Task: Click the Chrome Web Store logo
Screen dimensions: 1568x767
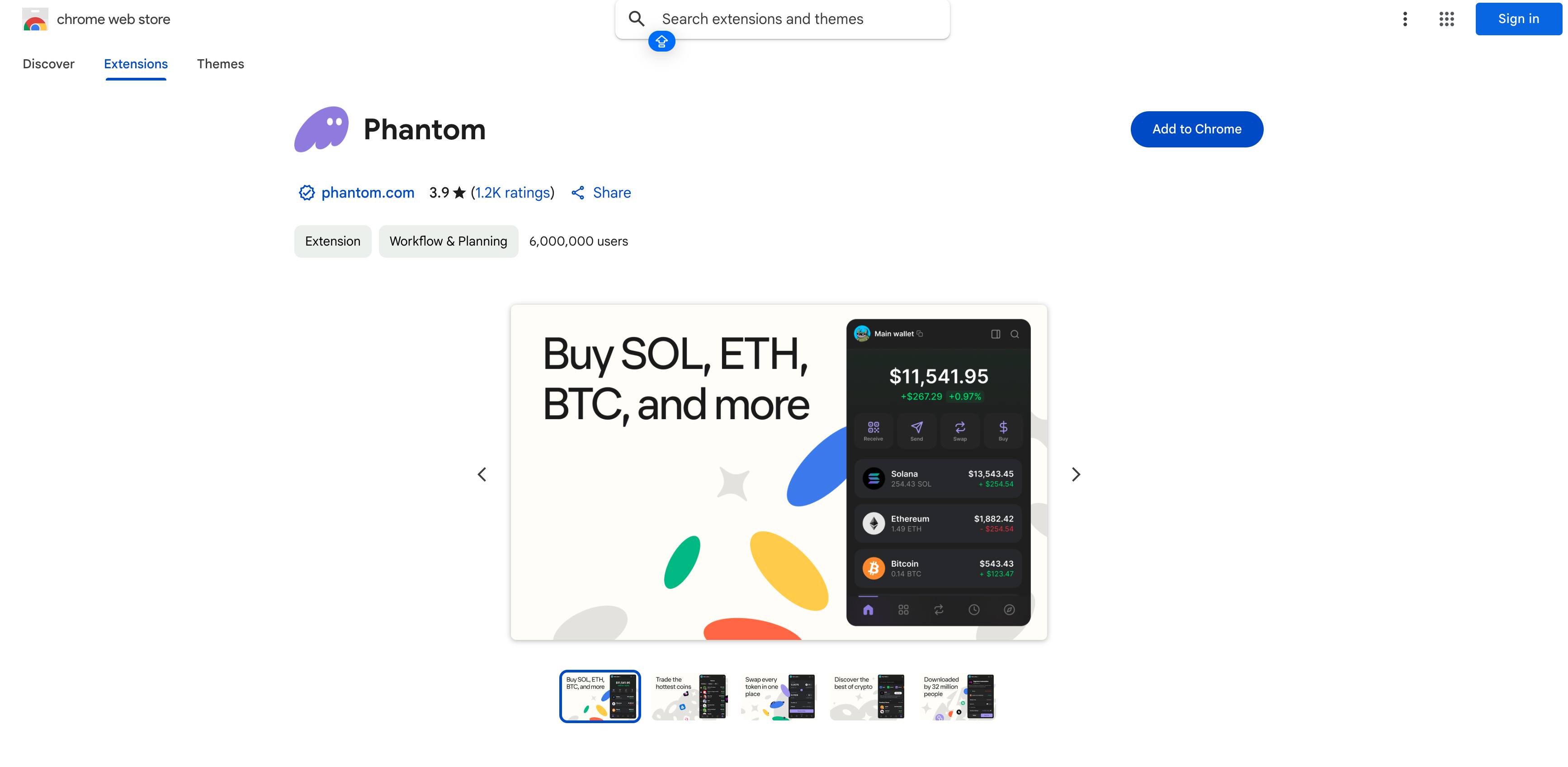Action: pyautogui.click(x=35, y=19)
